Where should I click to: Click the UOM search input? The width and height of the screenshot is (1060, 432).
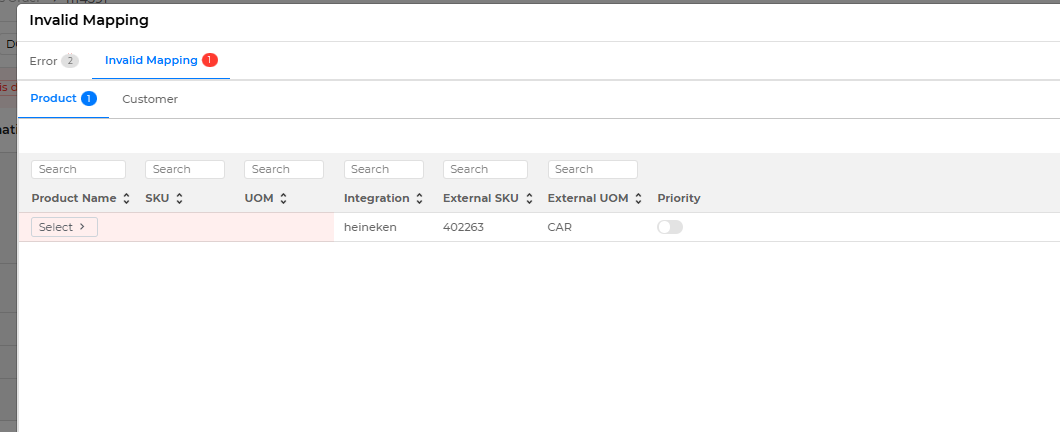(283, 169)
